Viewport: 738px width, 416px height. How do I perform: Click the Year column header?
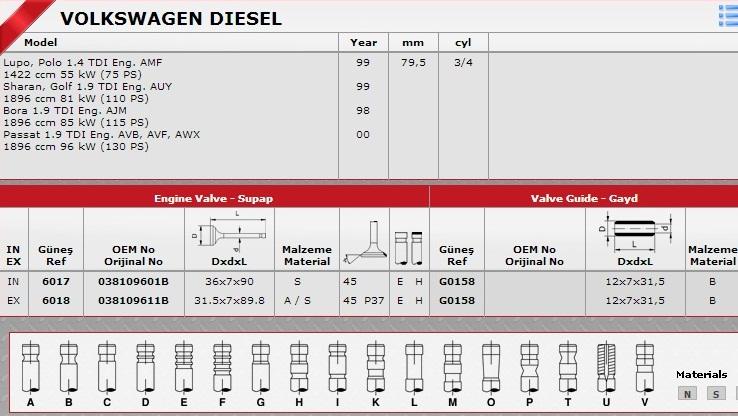[x=363, y=42]
